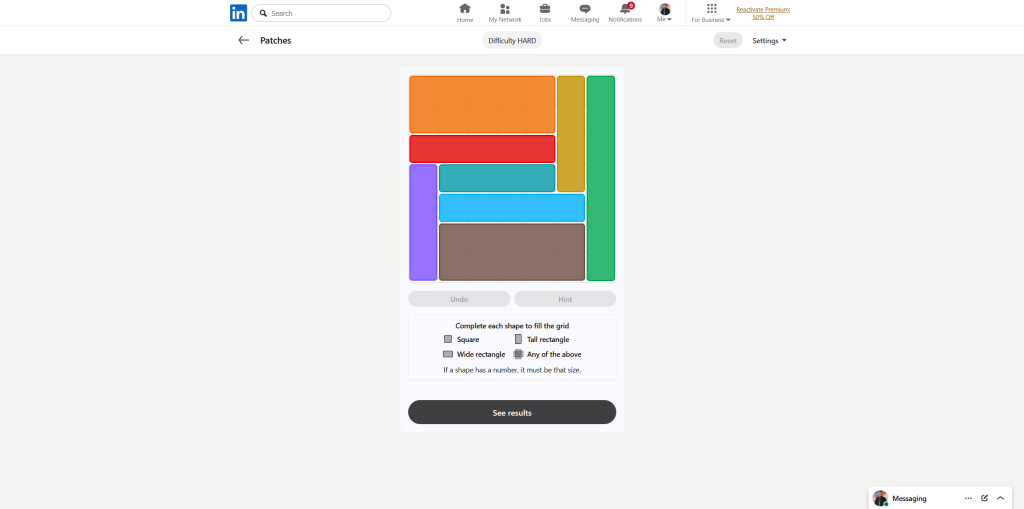The width and height of the screenshot is (1024, 509).
Task: Click the Tall rectangle legend icon
Action: coord(519,339)
